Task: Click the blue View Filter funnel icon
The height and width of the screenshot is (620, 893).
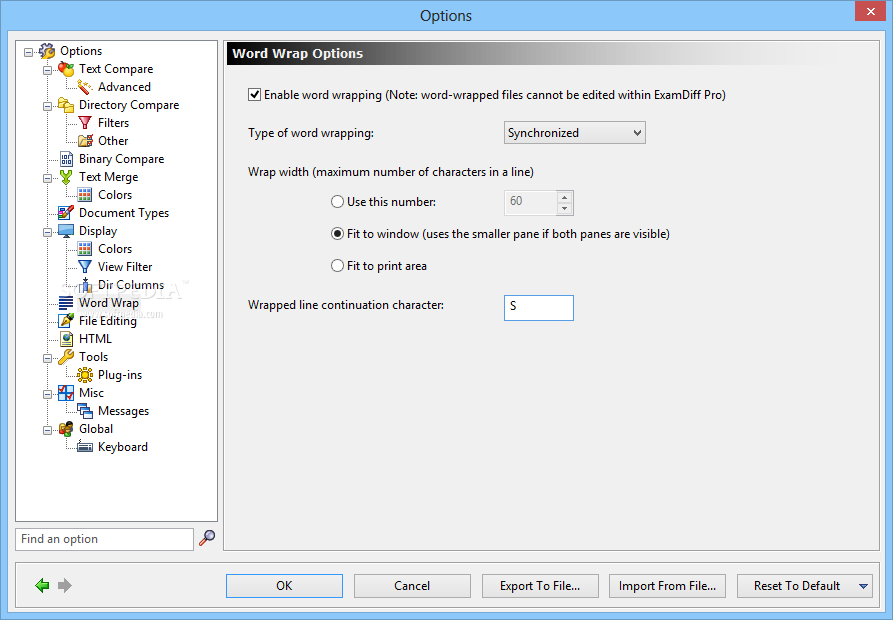Action: click(x=85, y=267)
